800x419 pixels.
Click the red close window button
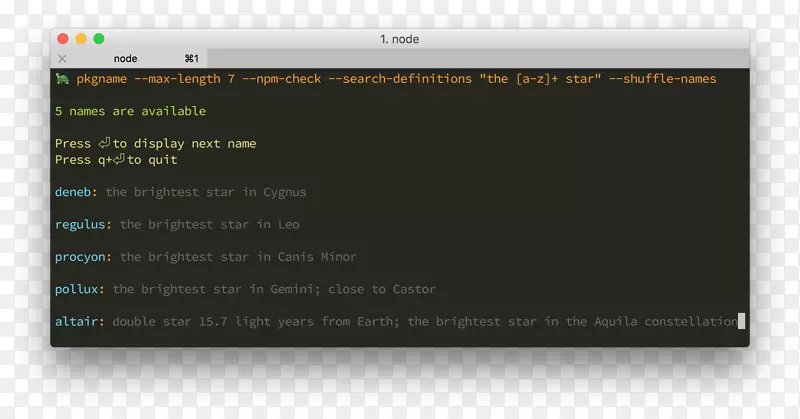click(63, 39)
